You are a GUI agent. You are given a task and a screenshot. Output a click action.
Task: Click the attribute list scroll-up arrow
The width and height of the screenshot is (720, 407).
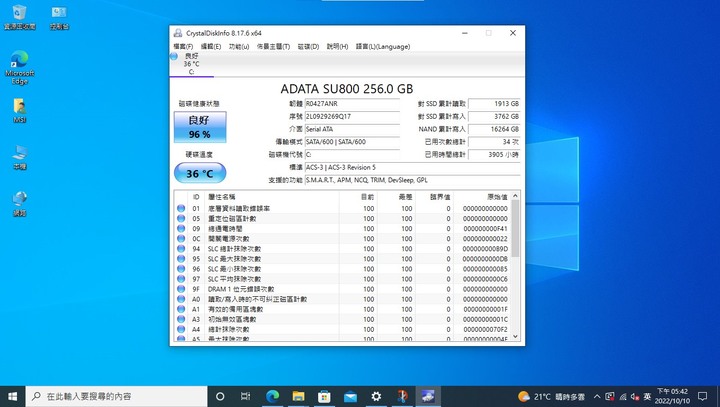click(515, 196)
